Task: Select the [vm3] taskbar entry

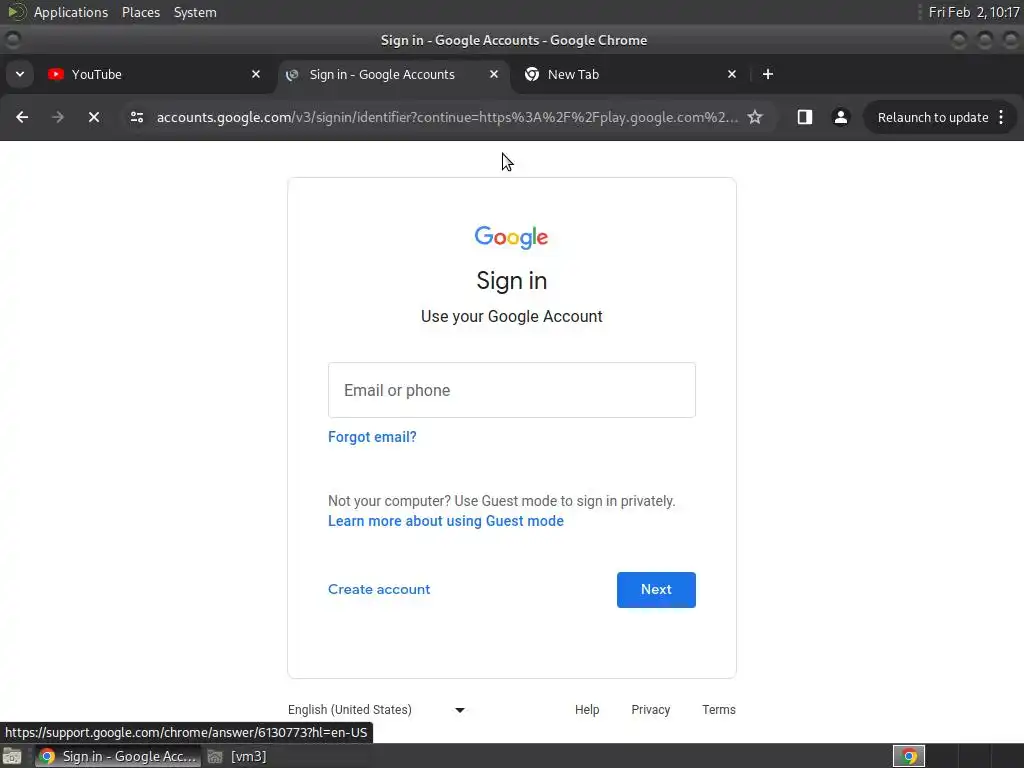Action: point(238,756)
